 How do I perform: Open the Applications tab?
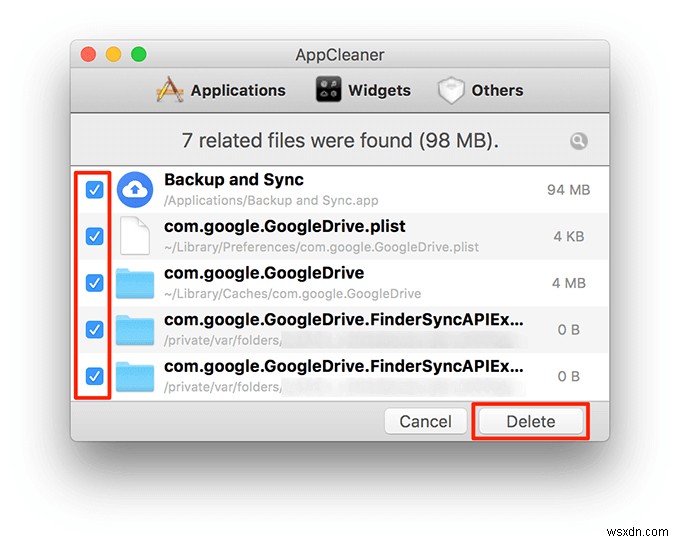221,90
